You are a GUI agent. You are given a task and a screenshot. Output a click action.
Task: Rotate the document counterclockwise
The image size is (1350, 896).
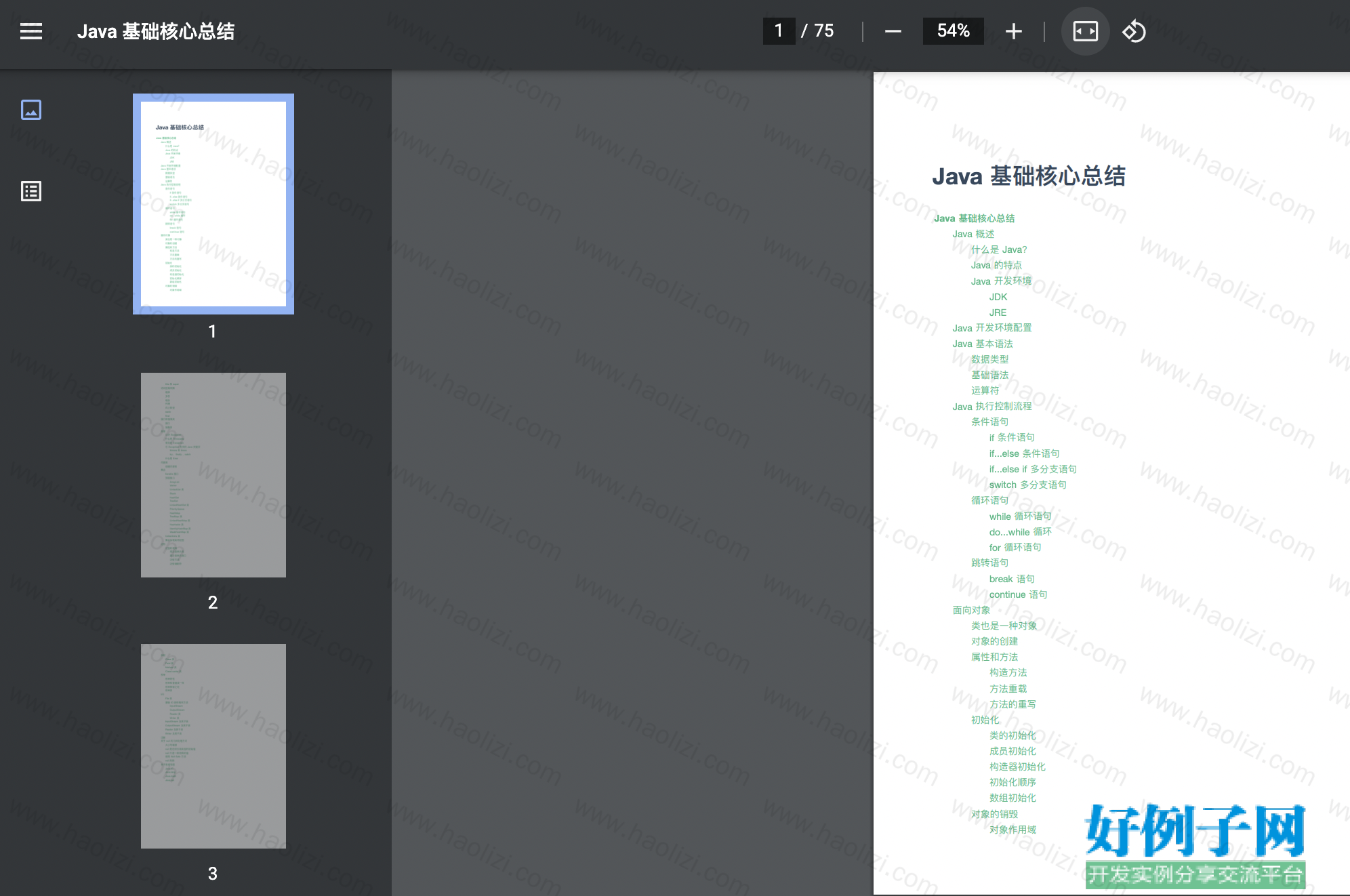[1134, 31]
